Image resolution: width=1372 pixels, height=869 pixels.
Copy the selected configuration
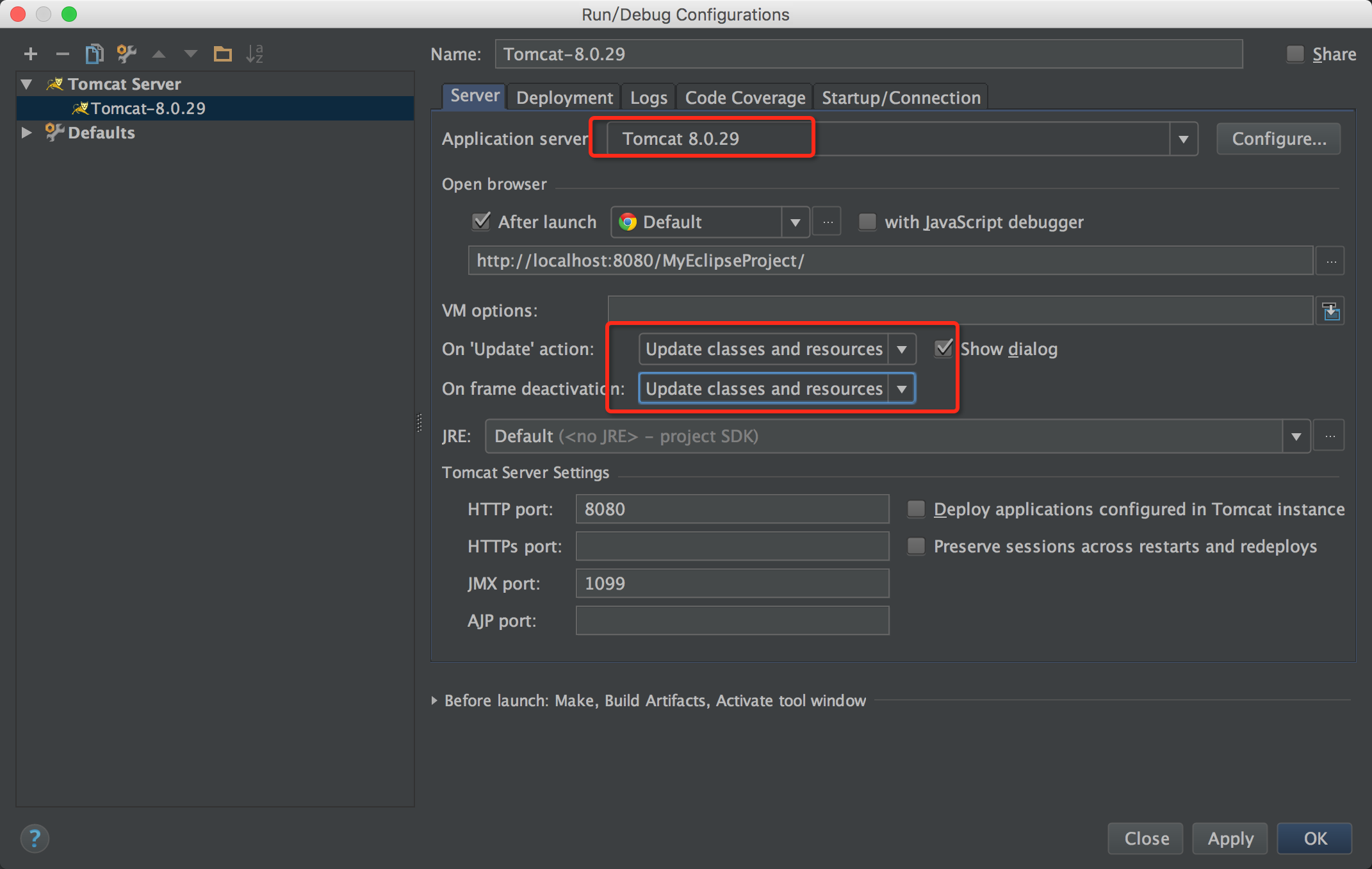(x=94, y=54)
